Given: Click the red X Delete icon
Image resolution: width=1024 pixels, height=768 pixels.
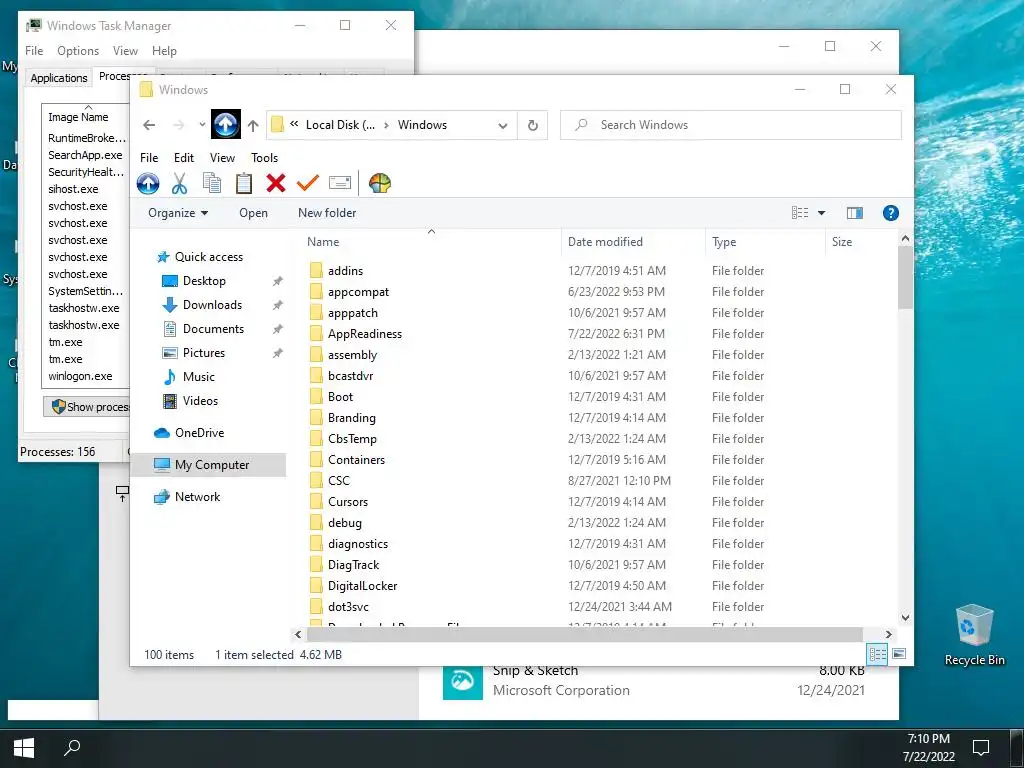Looking at the screenshot, I should (x=276, y=184).
